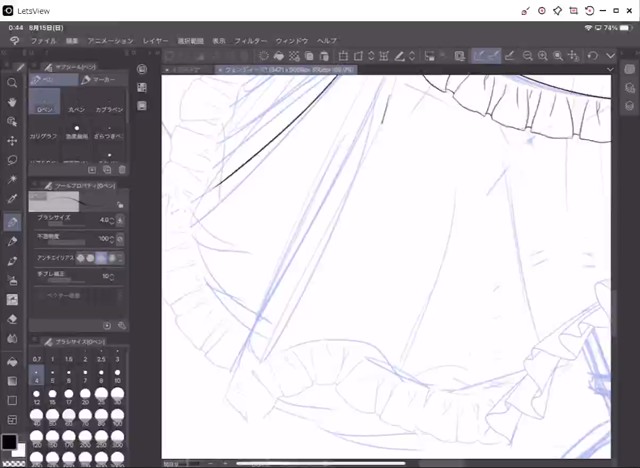Click the Undo arrow in command bar
This screenshot has width=640, height=468.
coord(592,56)
